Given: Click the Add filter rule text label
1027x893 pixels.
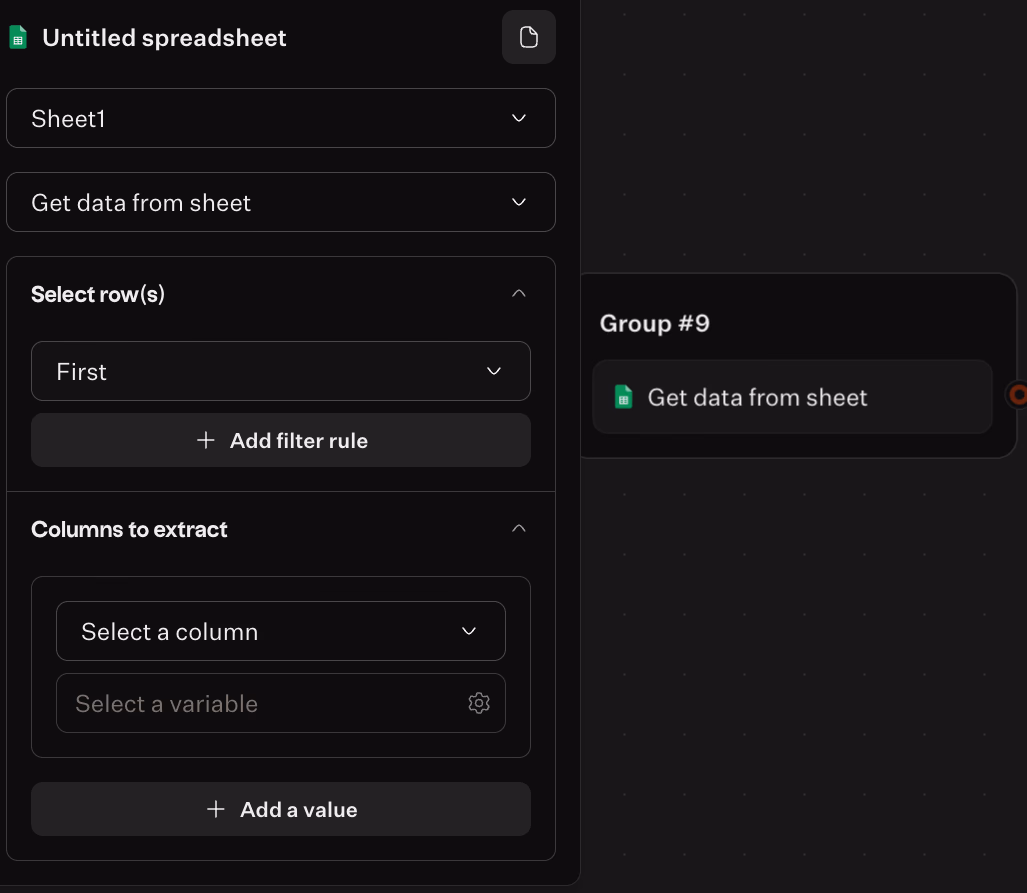Looking at the screenshot, I should tap(298, 440).
